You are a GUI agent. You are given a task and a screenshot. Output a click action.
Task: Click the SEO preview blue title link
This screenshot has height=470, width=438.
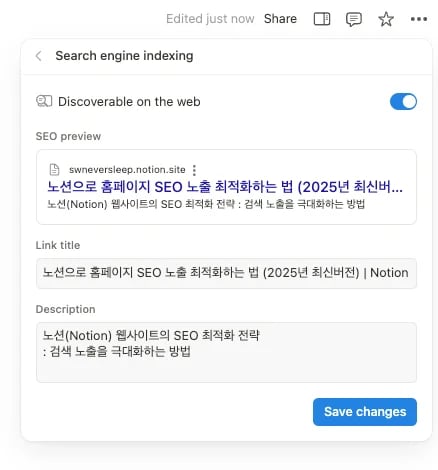pyautogui.click(x=225, y=187)
